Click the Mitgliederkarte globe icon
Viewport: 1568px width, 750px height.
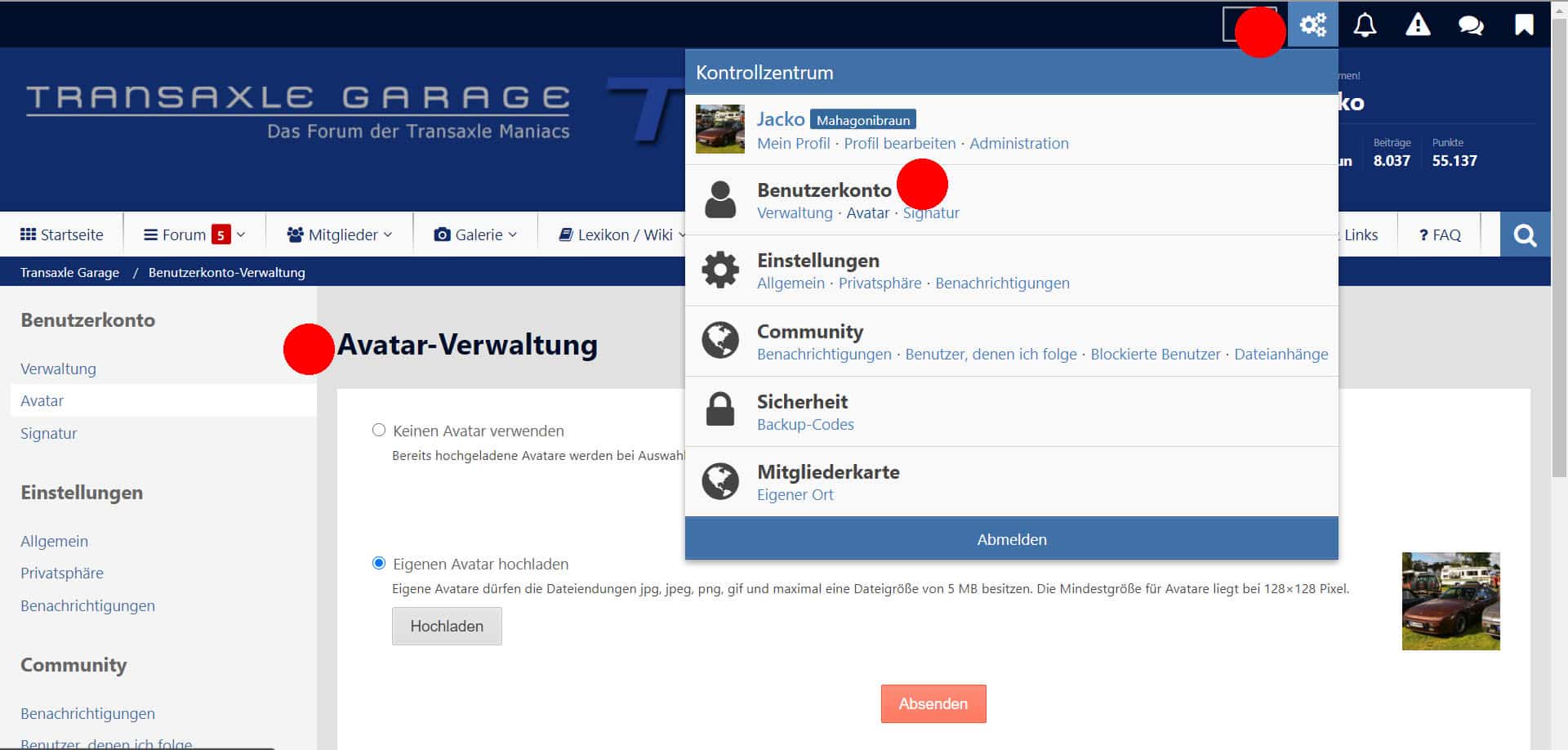click(720, 481)
